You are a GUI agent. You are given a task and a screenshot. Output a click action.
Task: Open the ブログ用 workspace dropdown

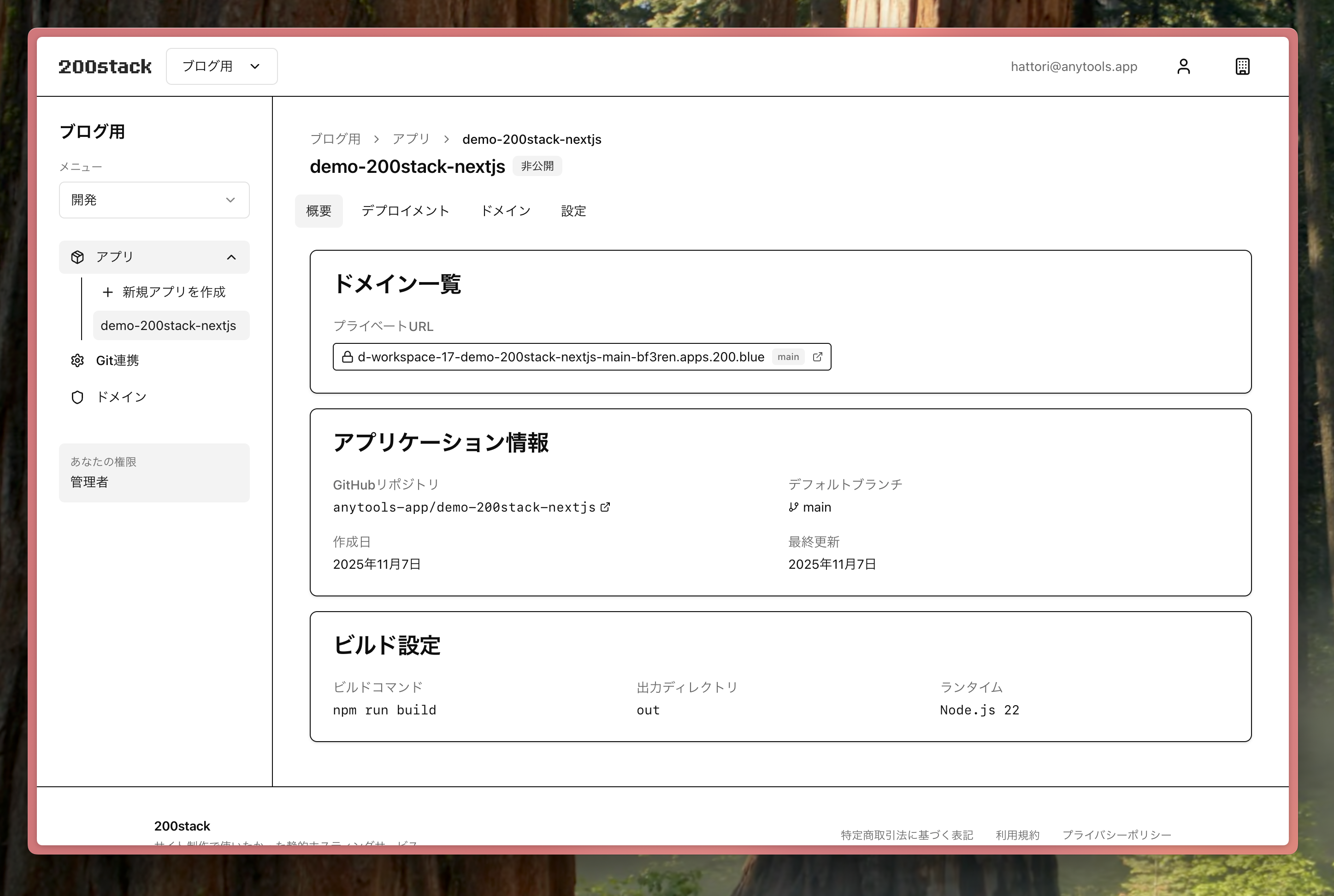tap(222, 66)
